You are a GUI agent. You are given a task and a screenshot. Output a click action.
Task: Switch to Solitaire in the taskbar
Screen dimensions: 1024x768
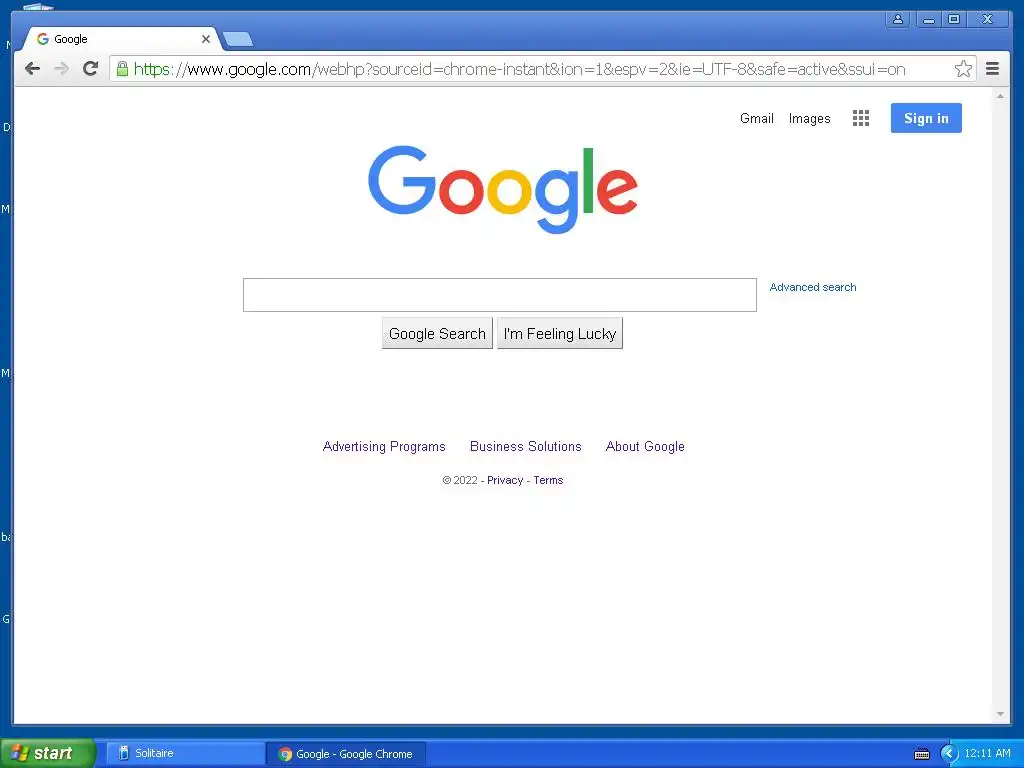coord(184,754)
